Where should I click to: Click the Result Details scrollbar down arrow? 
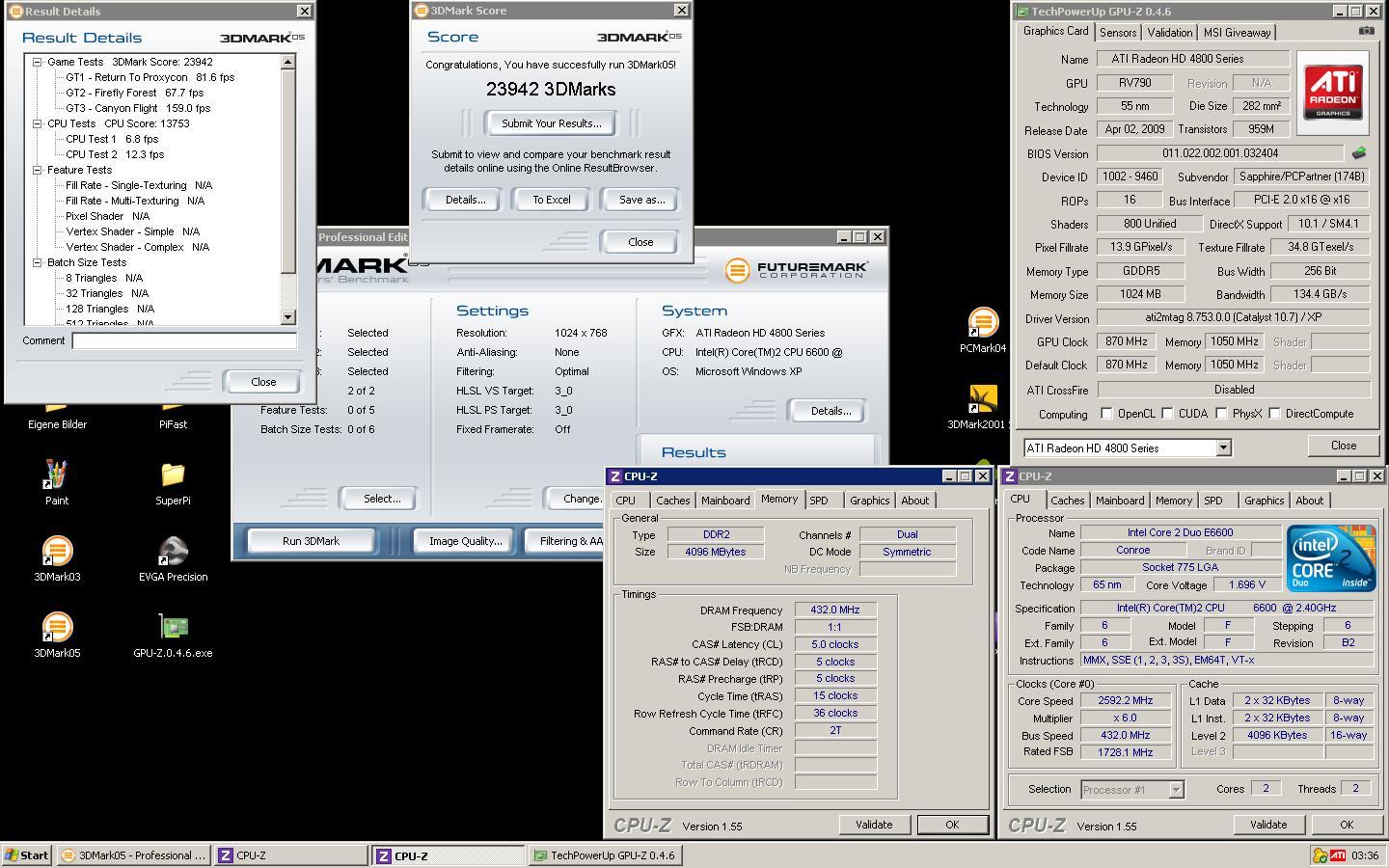pos(287,317)
